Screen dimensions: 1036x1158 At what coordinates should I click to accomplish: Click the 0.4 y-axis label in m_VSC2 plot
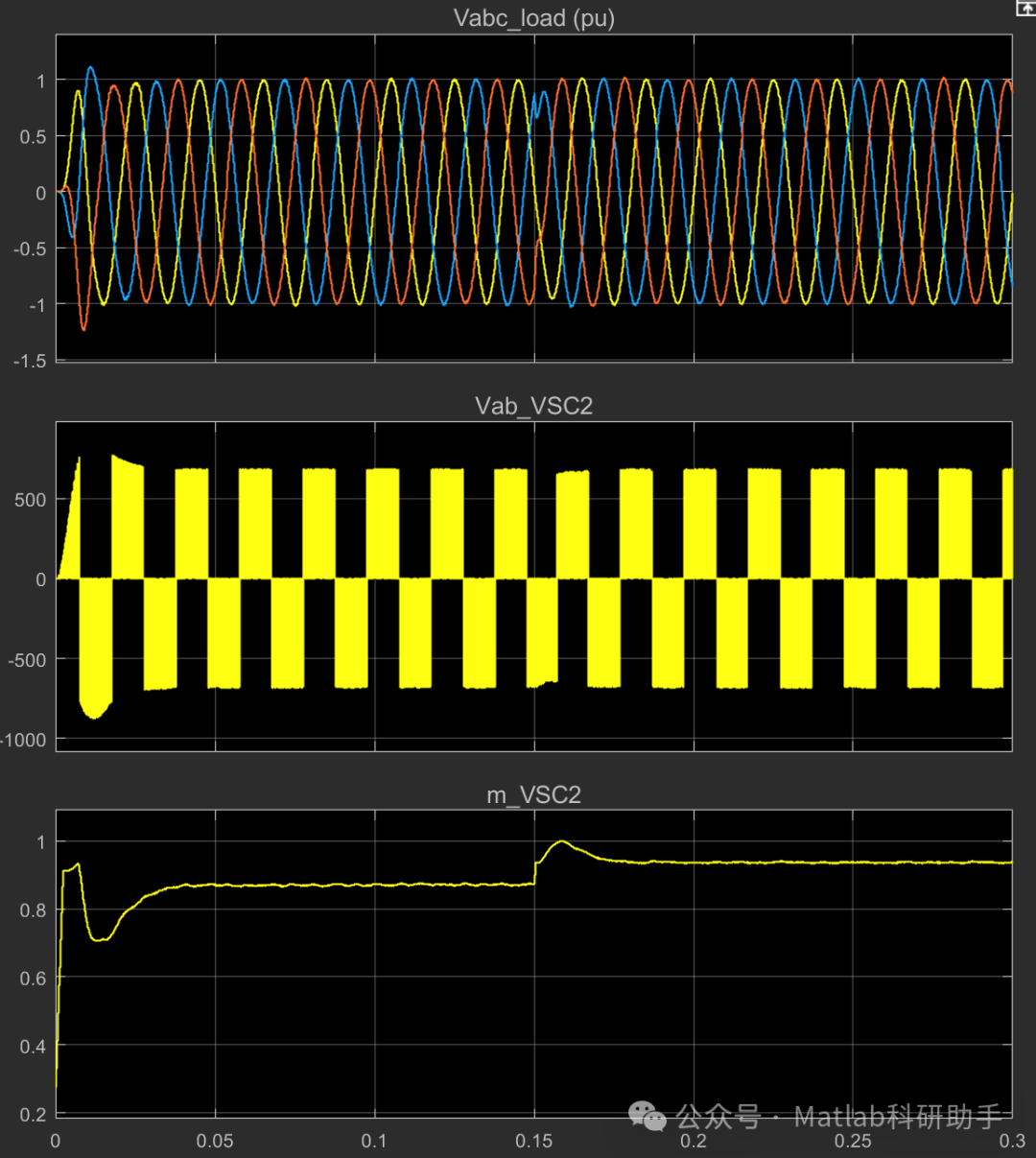click(33, 1047)
